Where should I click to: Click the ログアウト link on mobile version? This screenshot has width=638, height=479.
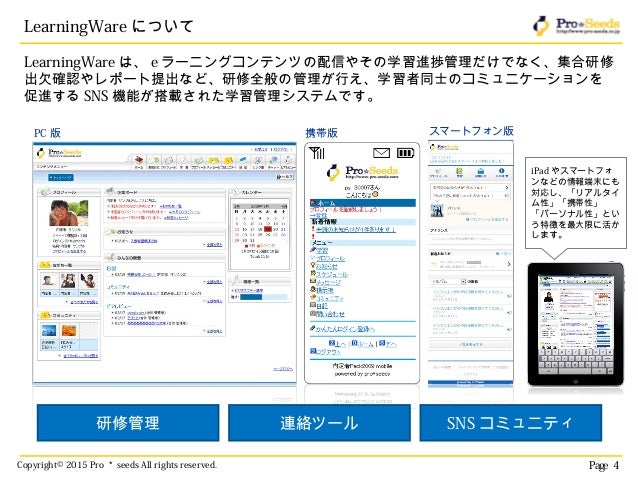click(x=328, y=352)
